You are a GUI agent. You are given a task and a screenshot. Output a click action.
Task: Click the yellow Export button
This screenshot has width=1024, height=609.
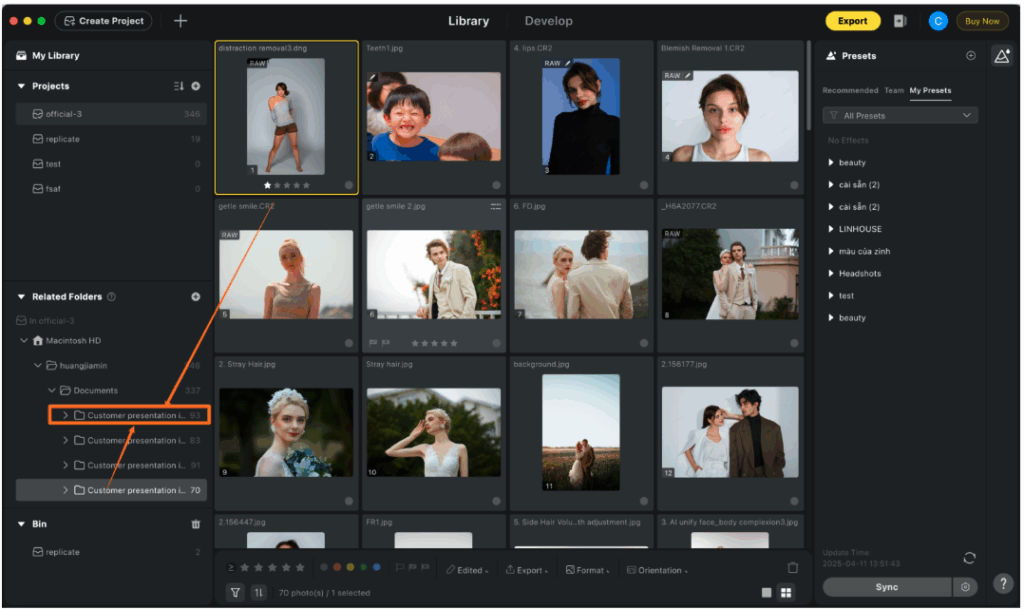click(x=853, y=21)
